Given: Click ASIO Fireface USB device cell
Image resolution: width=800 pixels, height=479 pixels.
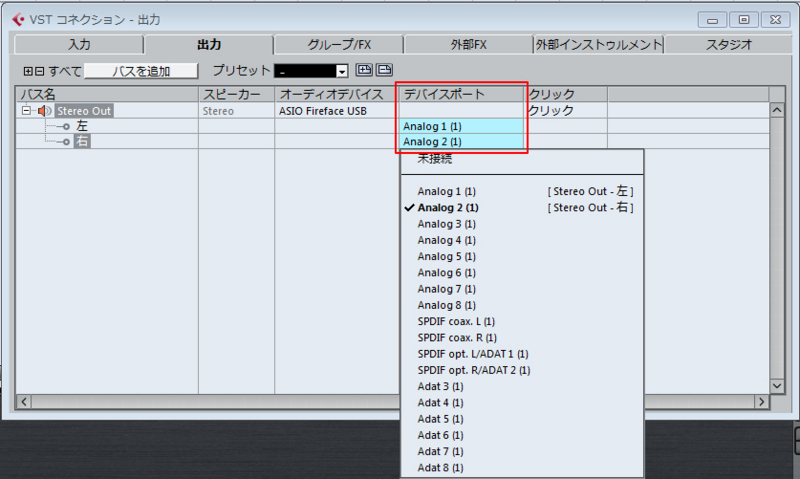Looking at the screenshot, I should click(x=336, y=111).
